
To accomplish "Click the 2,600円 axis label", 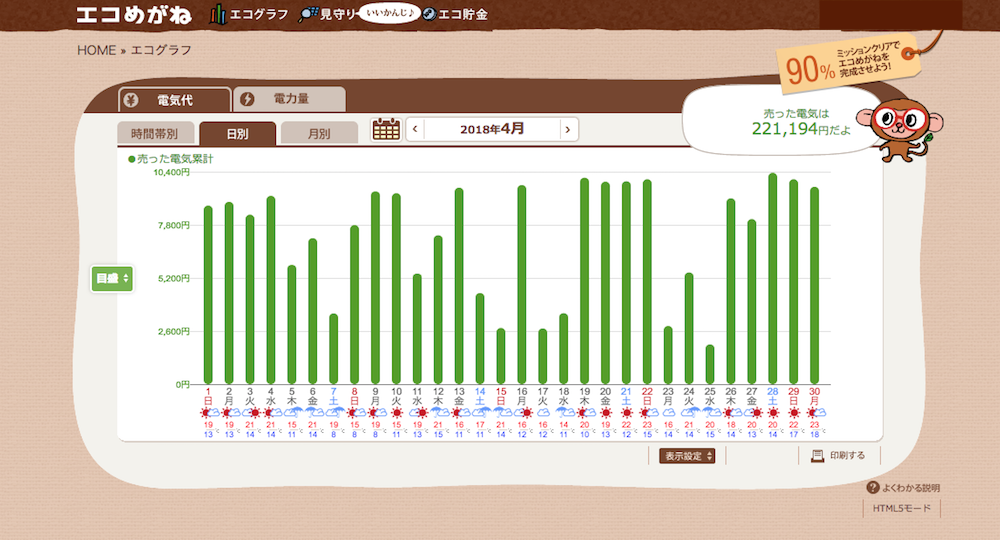I will click(x=173, y=332).
